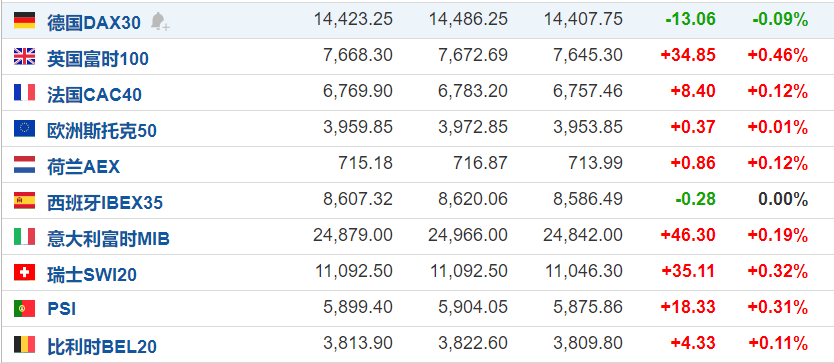Screen dimensions: 834x363
Task: Click the Spanish flag icon
Action: click(x=24, y=200)
